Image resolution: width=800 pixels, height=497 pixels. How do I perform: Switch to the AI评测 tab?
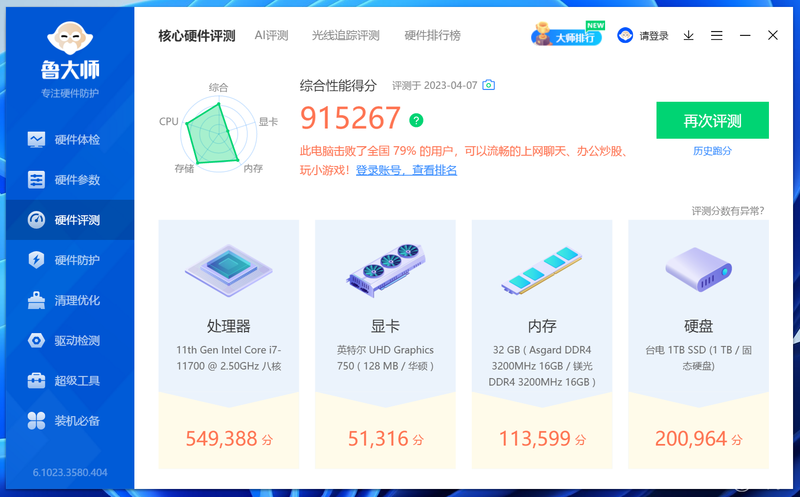[x=271, y=35]
